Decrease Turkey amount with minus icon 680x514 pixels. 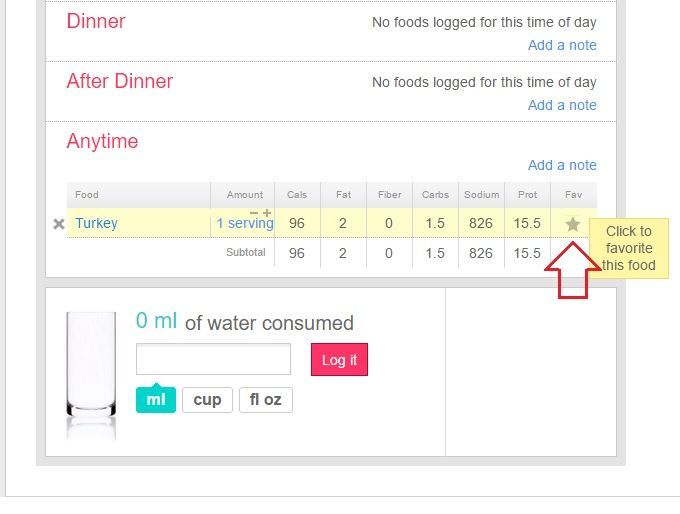(254, 212)
